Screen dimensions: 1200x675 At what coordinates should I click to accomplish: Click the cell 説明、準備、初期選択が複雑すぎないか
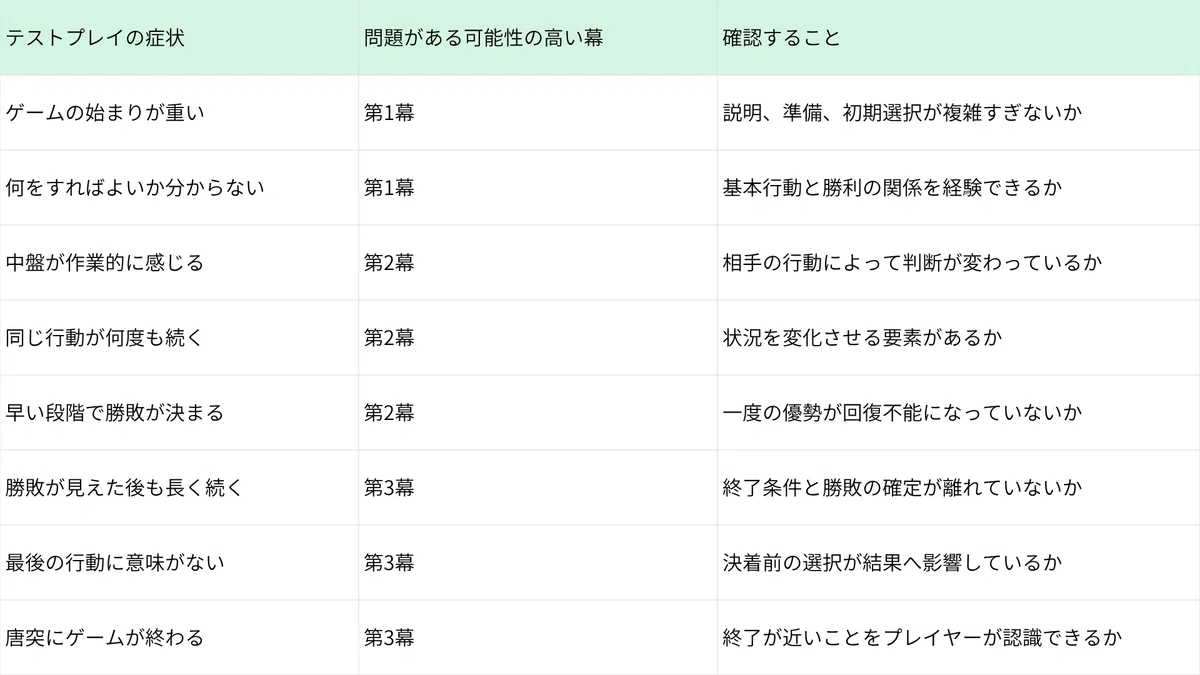tap(958, 113)
